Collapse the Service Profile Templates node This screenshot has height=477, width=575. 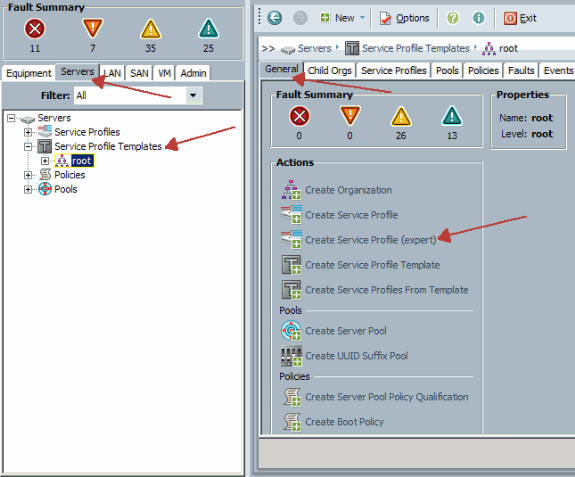28,146
